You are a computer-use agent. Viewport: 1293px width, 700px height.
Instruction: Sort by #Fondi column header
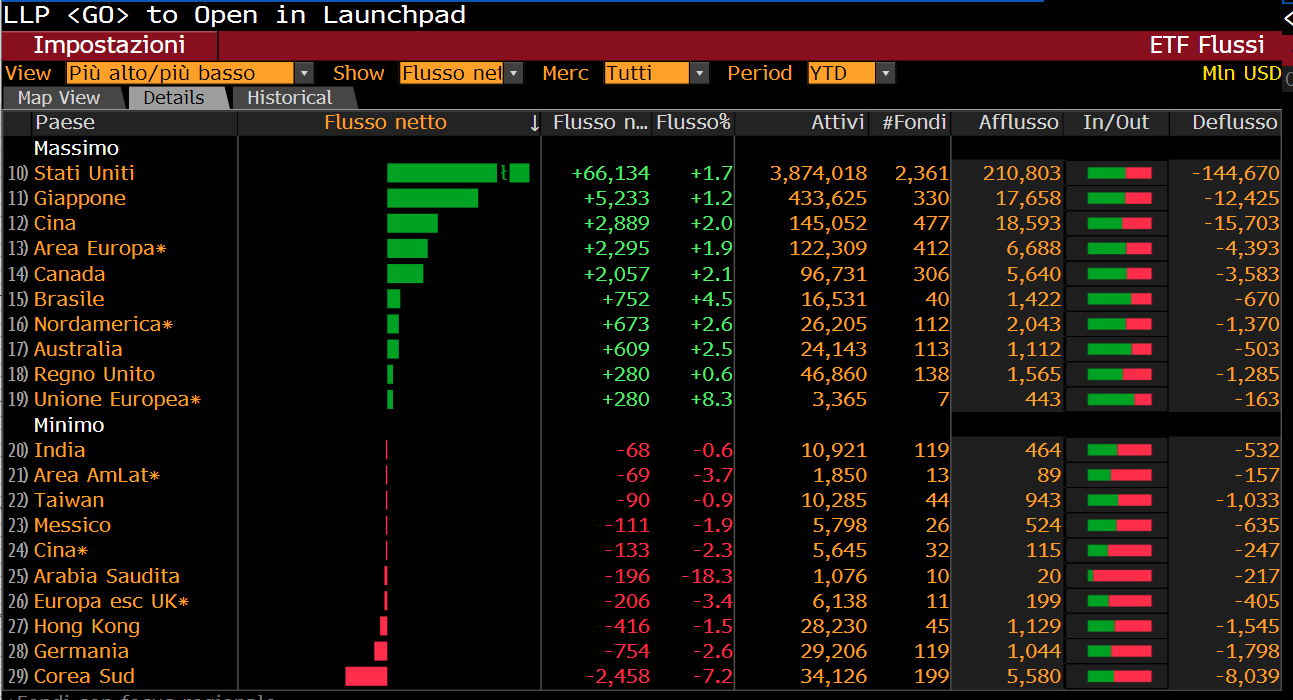pos(913,122)
